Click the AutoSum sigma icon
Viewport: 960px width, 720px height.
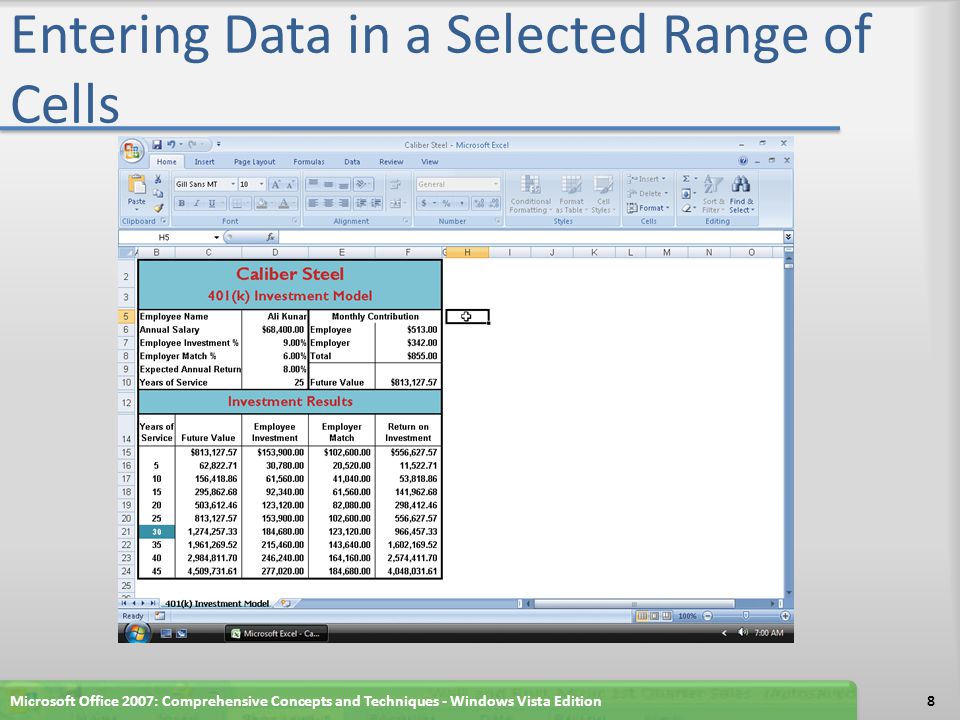(686, 179)
